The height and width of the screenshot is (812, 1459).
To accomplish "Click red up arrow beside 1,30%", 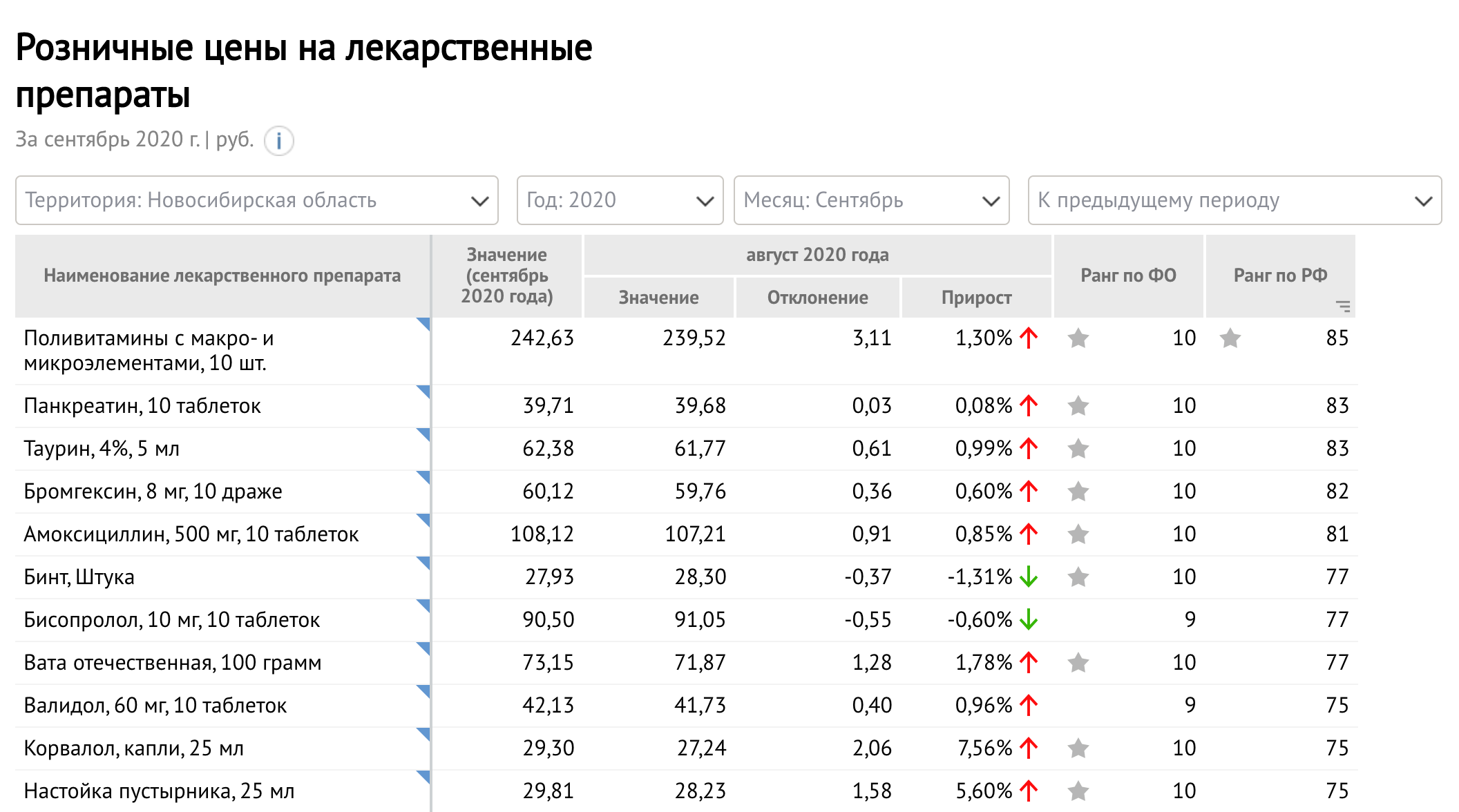I will (1029, 338).
